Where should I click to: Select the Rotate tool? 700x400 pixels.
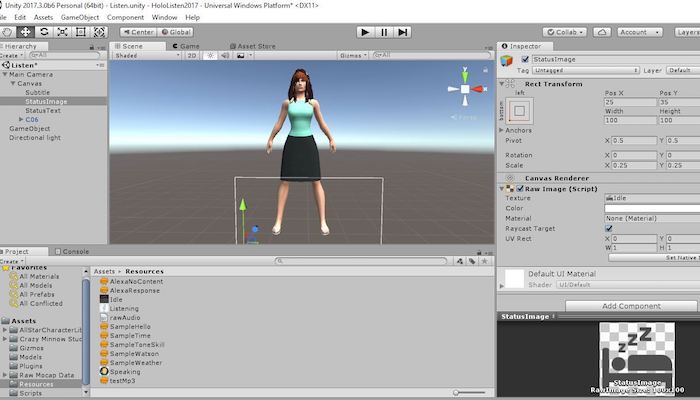(x=44, y=32)
